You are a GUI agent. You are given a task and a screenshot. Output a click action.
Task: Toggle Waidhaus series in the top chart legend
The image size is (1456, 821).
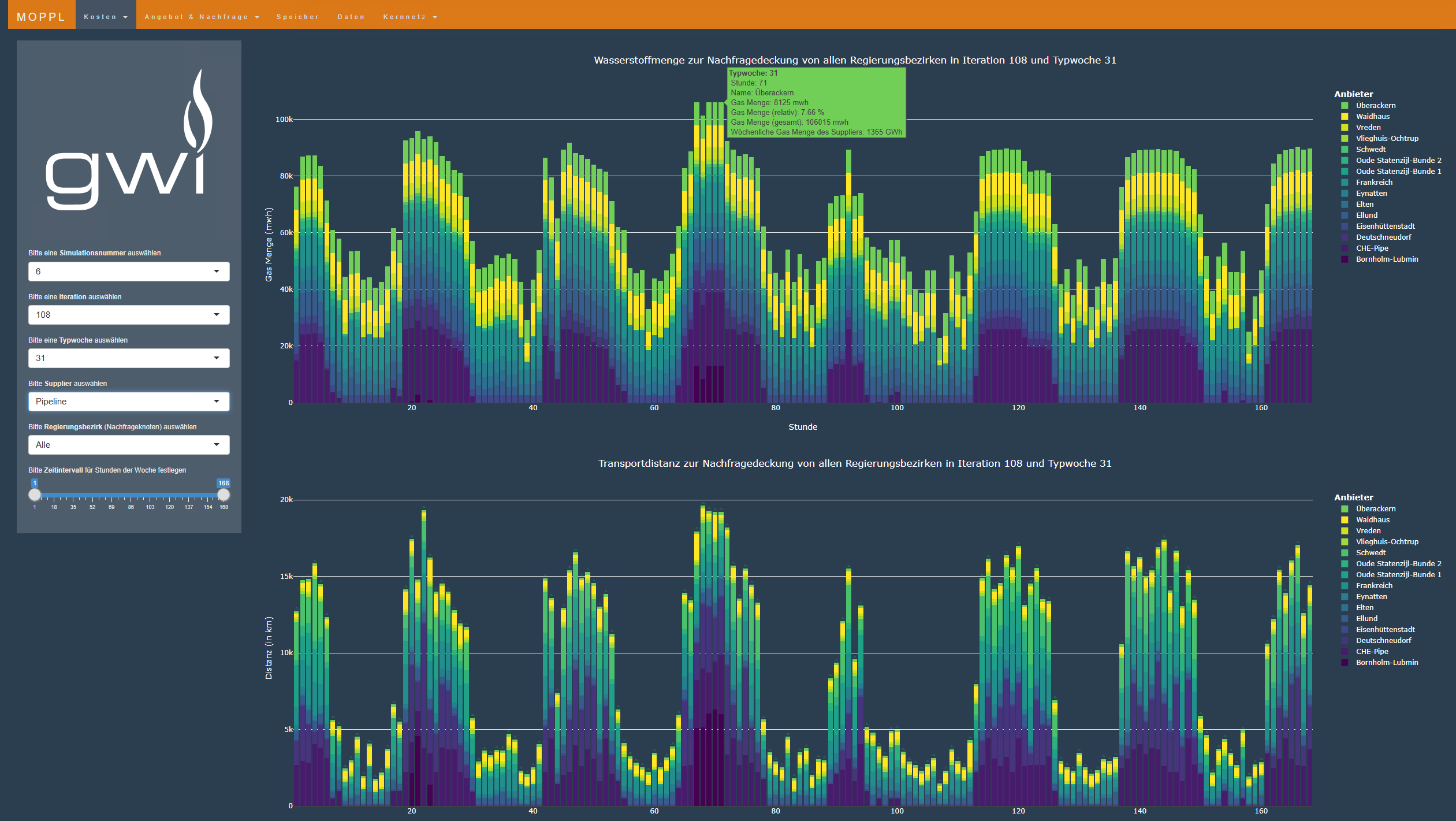point(1372,117)
